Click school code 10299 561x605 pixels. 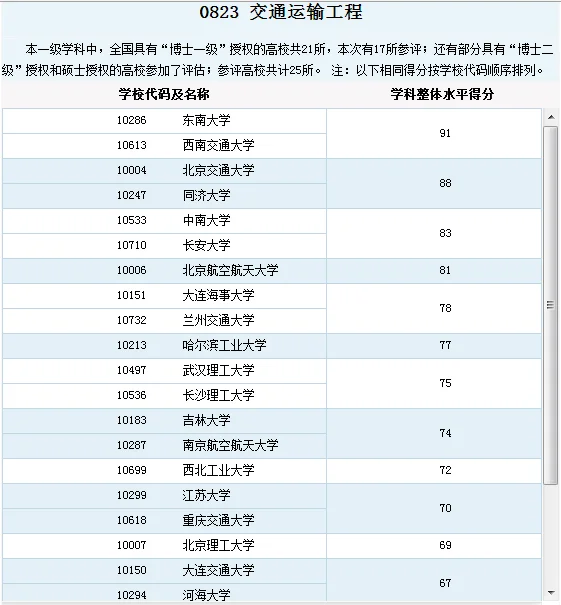132,495
